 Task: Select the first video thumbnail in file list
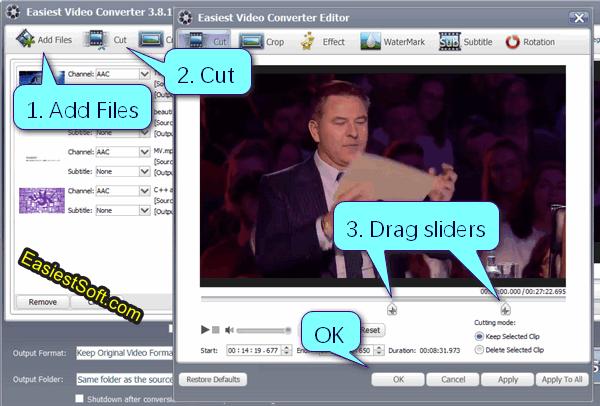pos(41,78)
